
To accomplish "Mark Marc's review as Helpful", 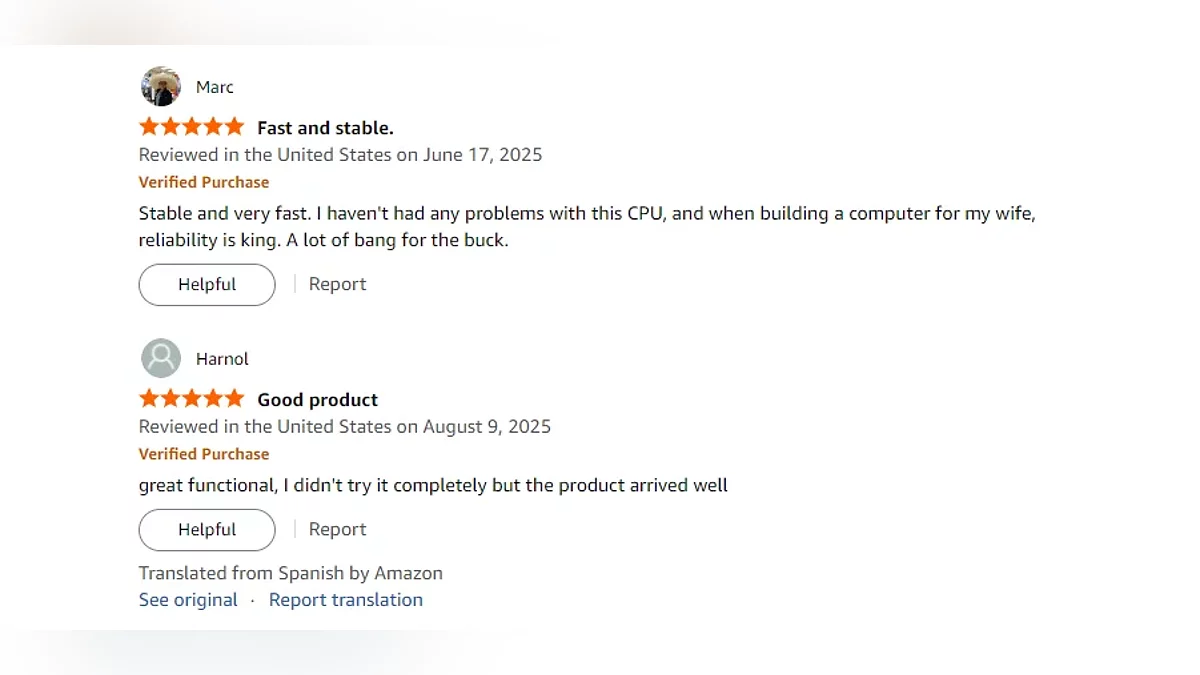I will click(x=207, y=285).
